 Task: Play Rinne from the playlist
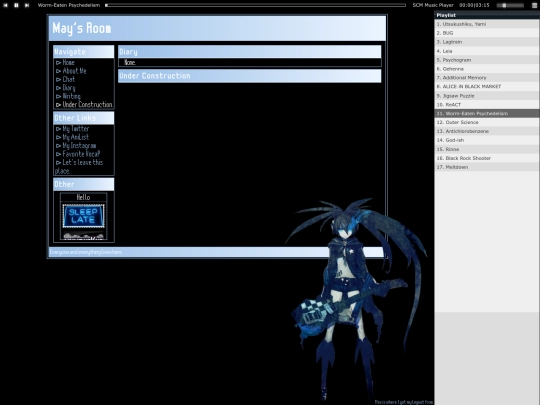pyautogui.click(x=487, y=149)
